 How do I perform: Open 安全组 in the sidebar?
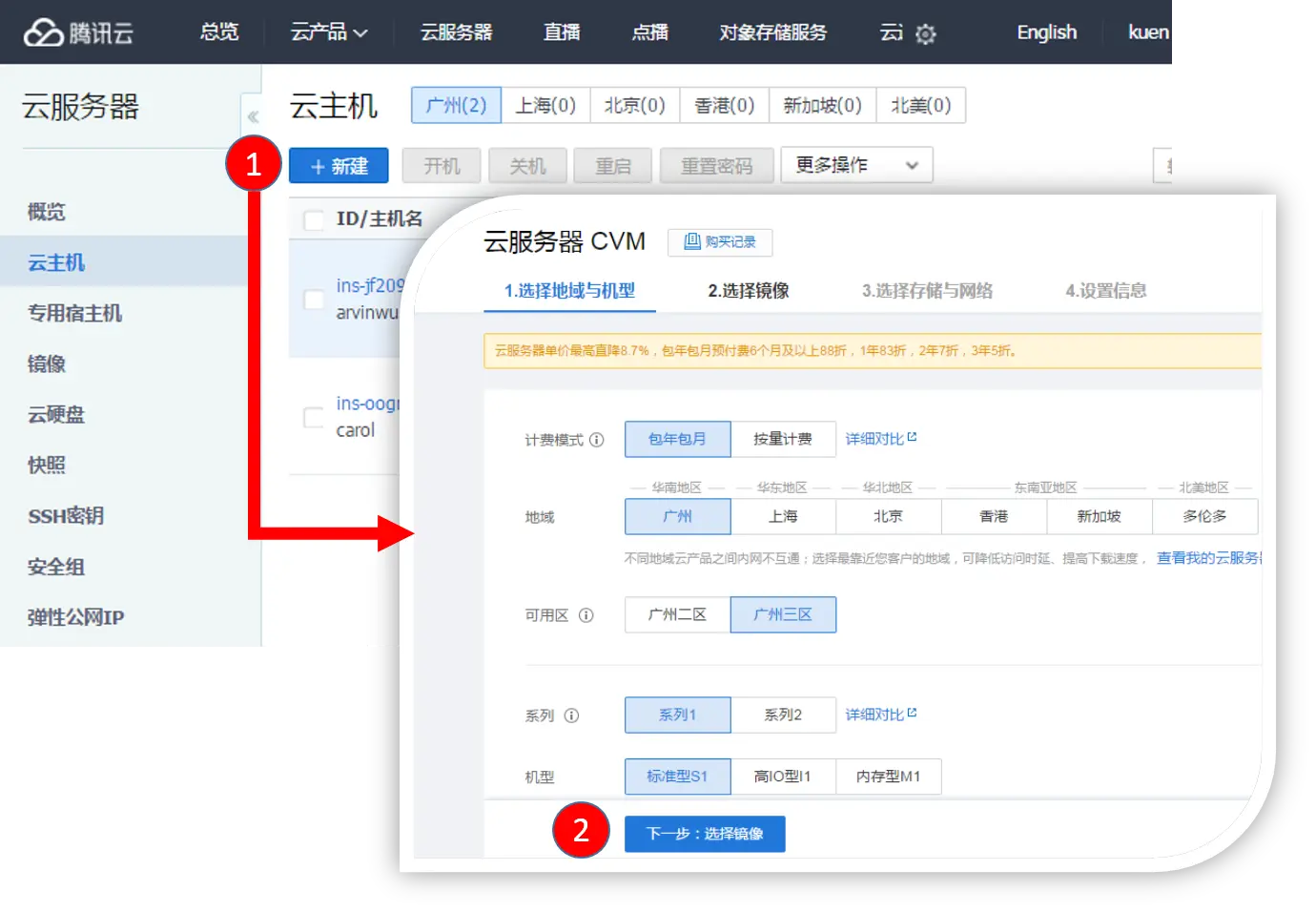pyautogui.click(x=56, y=567)
